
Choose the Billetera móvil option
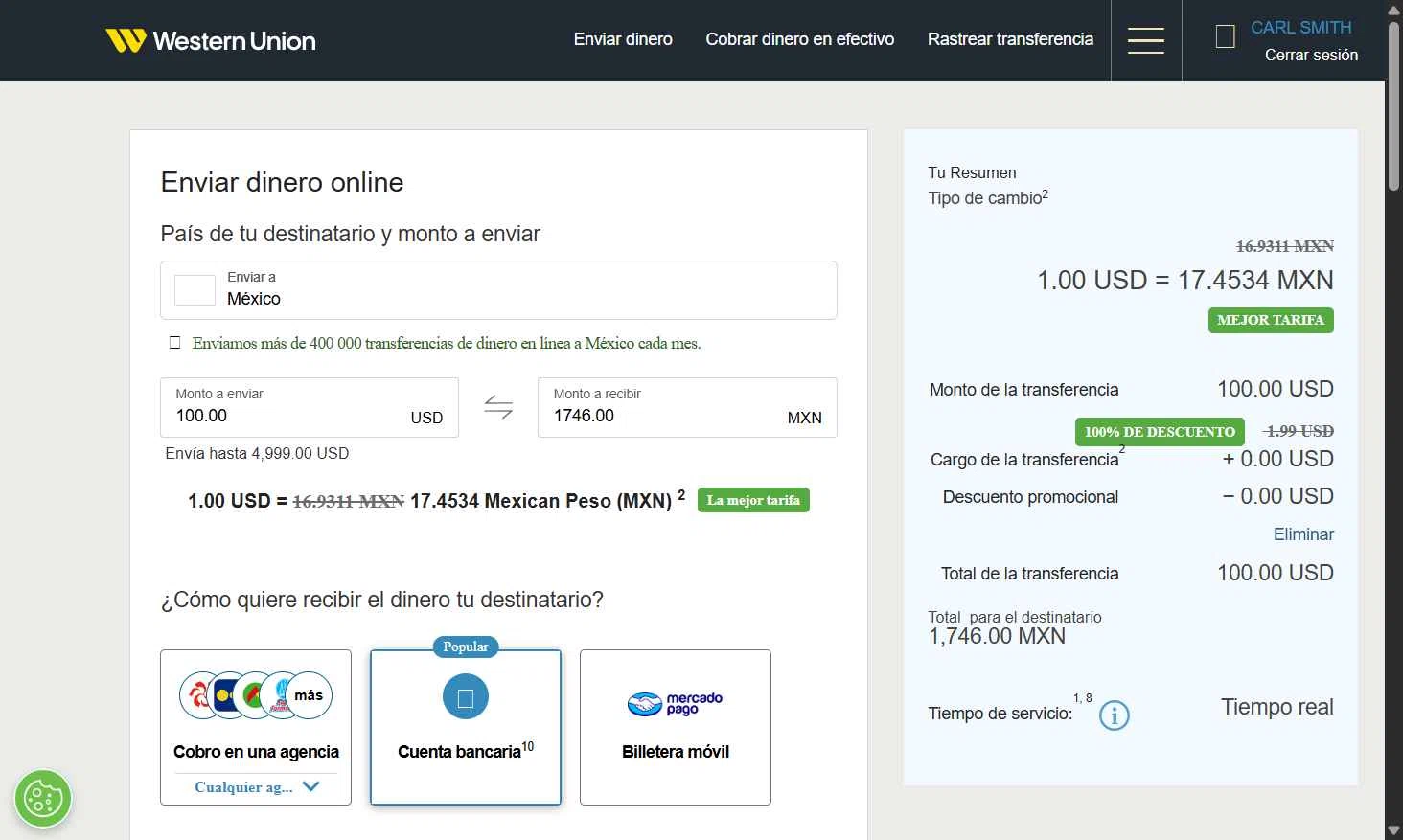(x=676, y=727)
